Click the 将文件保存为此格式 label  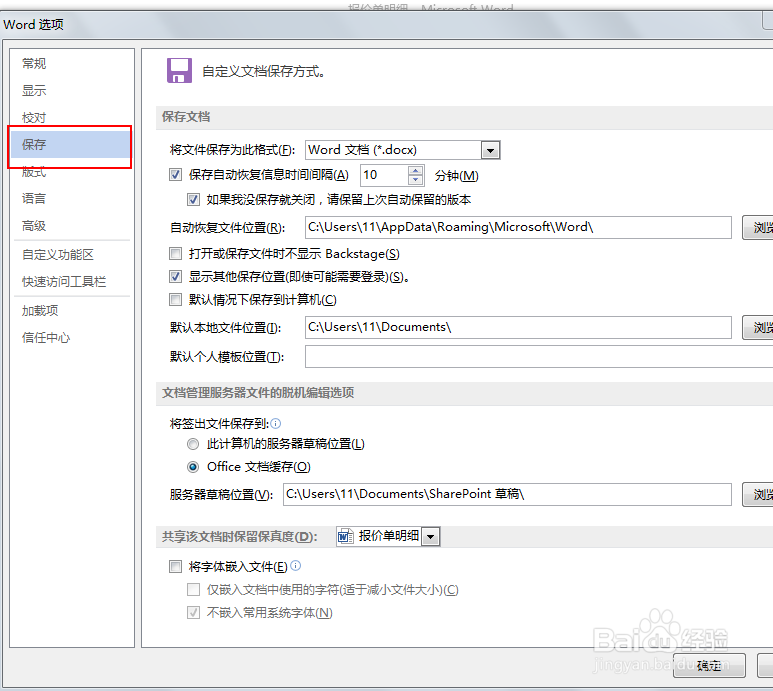pos(232,150)
